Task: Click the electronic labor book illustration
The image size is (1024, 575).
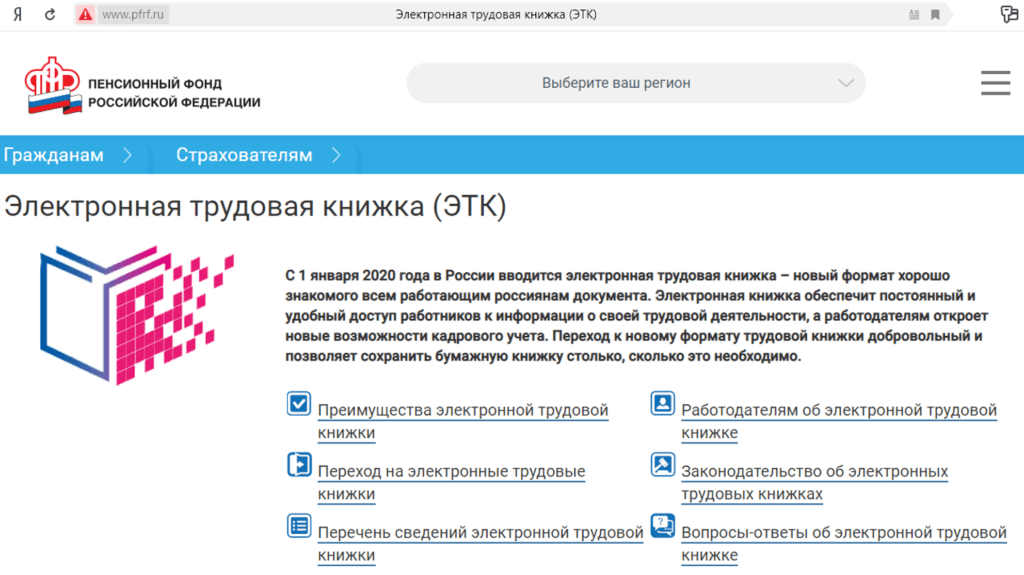Action: (136, 315)
